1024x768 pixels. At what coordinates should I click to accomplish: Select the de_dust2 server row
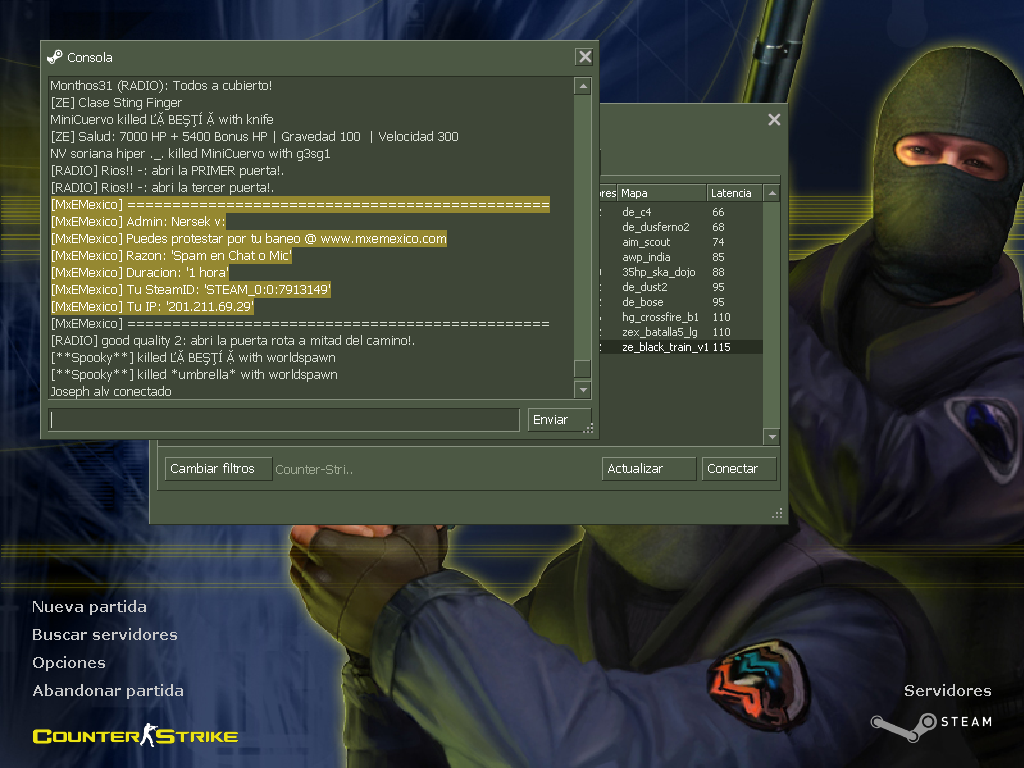coord(680,287)
